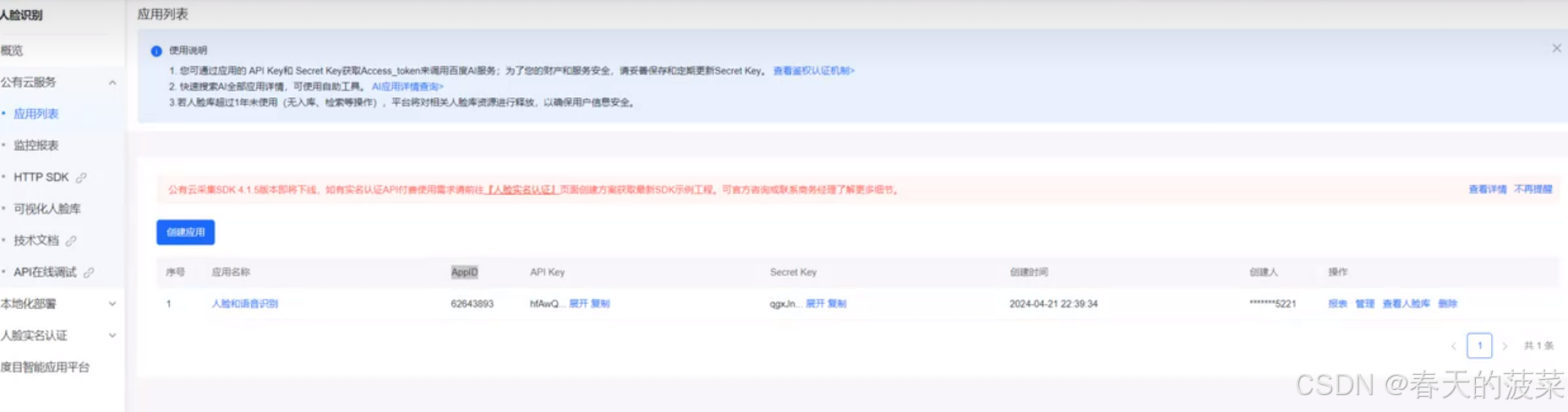Open 概览 in the sidebar

click(x=12, y=51)
